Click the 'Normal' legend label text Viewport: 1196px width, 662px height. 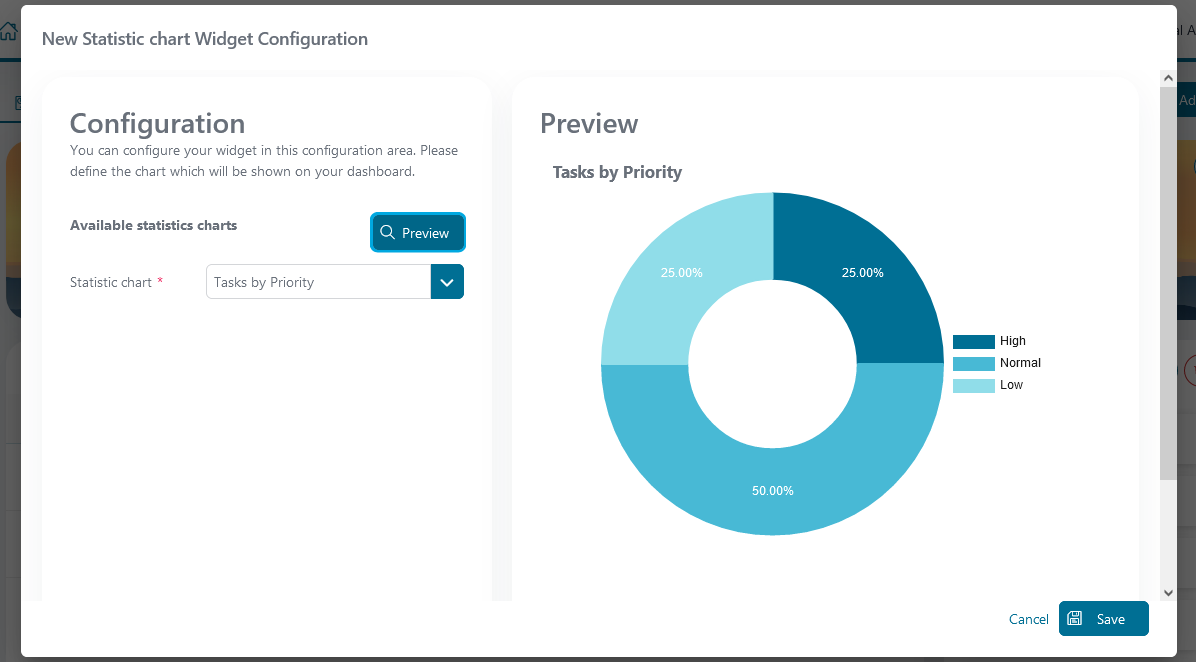pyautogui.click(x=1021, y=363)
